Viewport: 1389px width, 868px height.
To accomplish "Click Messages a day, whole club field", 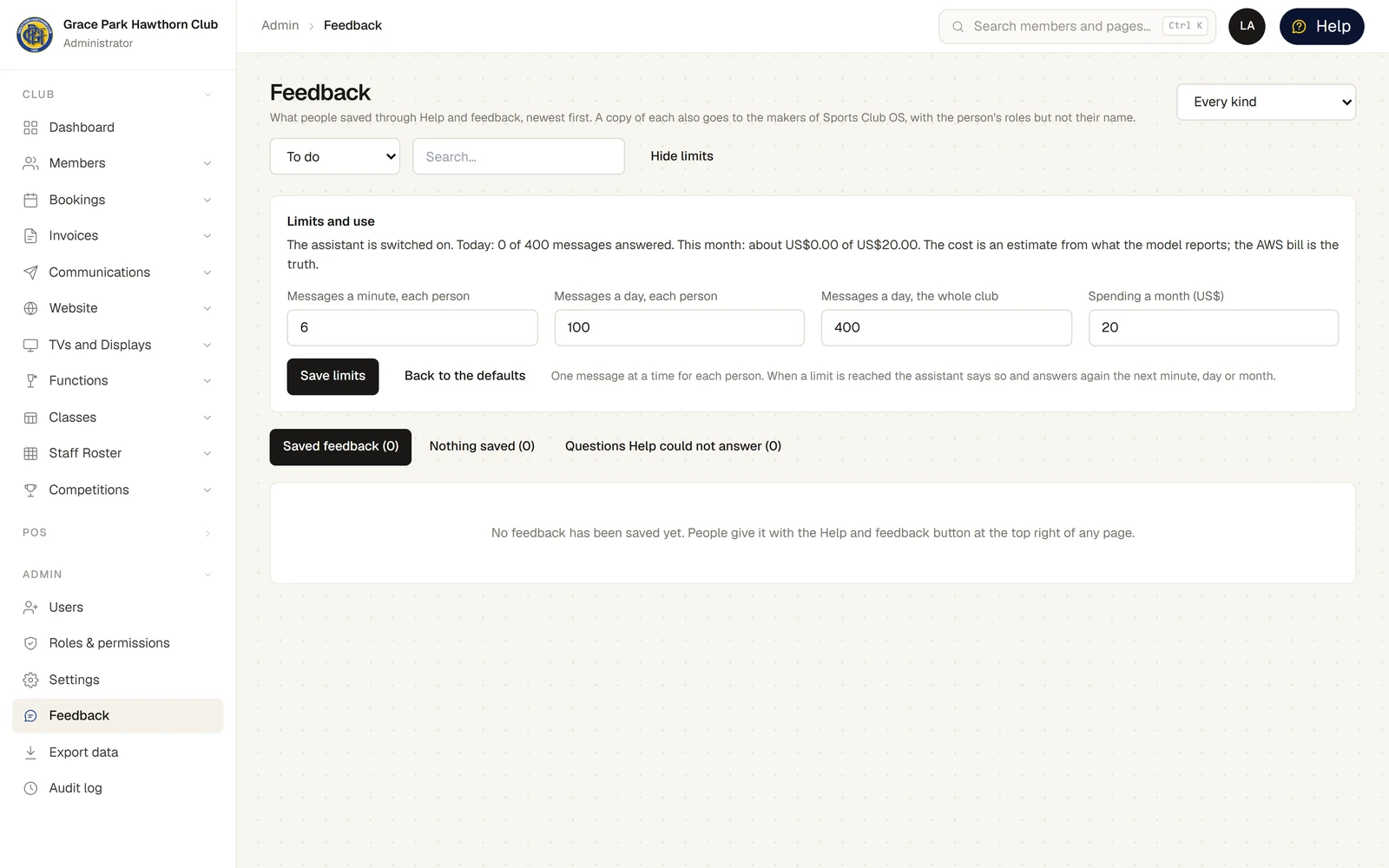I will pyautogui.click(x=946, y=328).
